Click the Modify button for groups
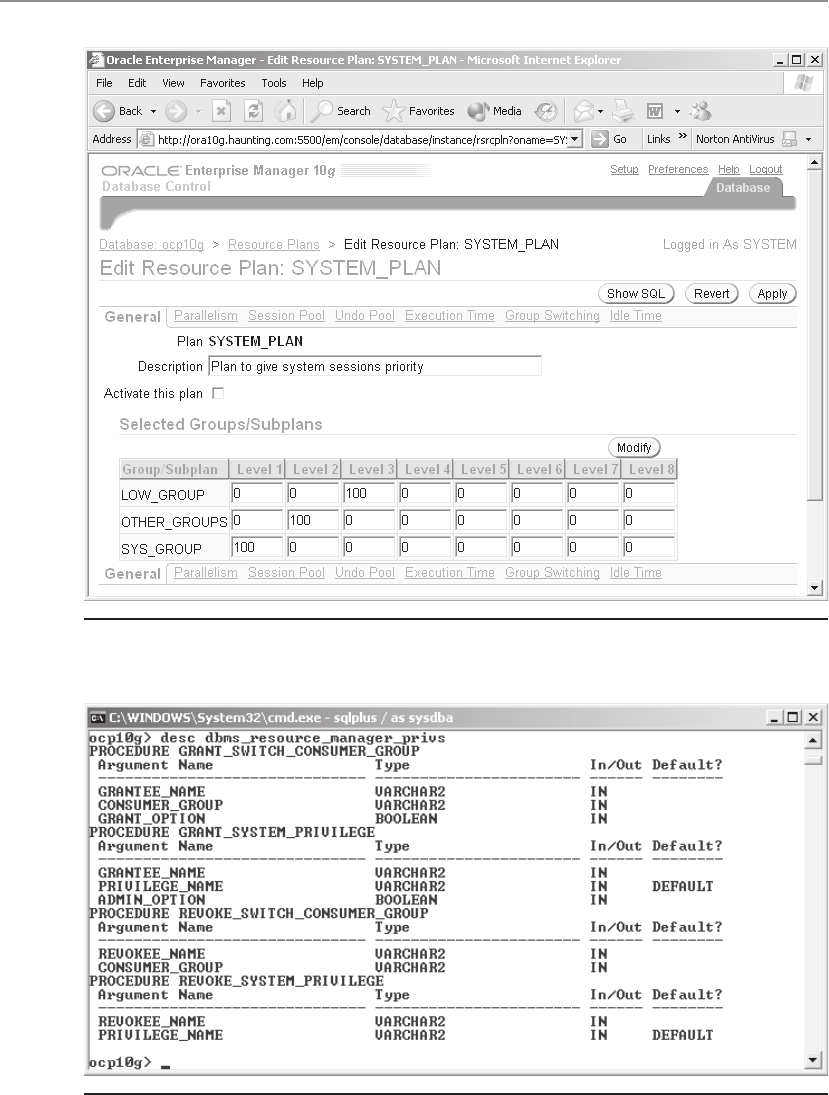 coord(634,448)
